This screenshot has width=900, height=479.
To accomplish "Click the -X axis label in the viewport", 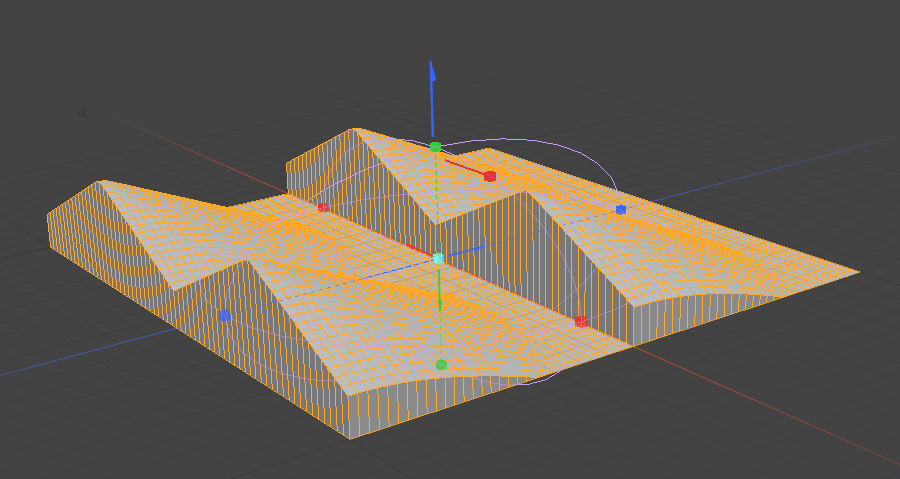I will [x=82, y=113].
